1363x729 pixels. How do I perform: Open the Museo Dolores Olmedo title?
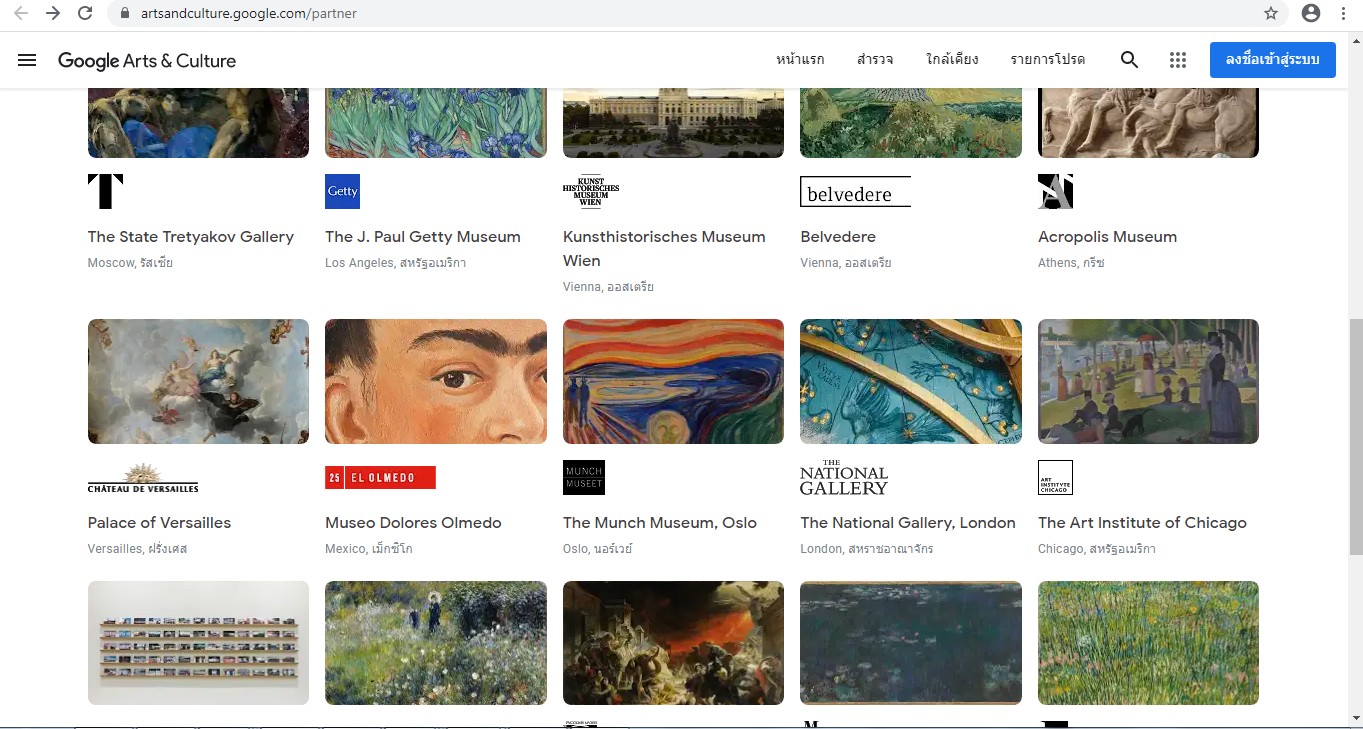[x=413, y=523]
